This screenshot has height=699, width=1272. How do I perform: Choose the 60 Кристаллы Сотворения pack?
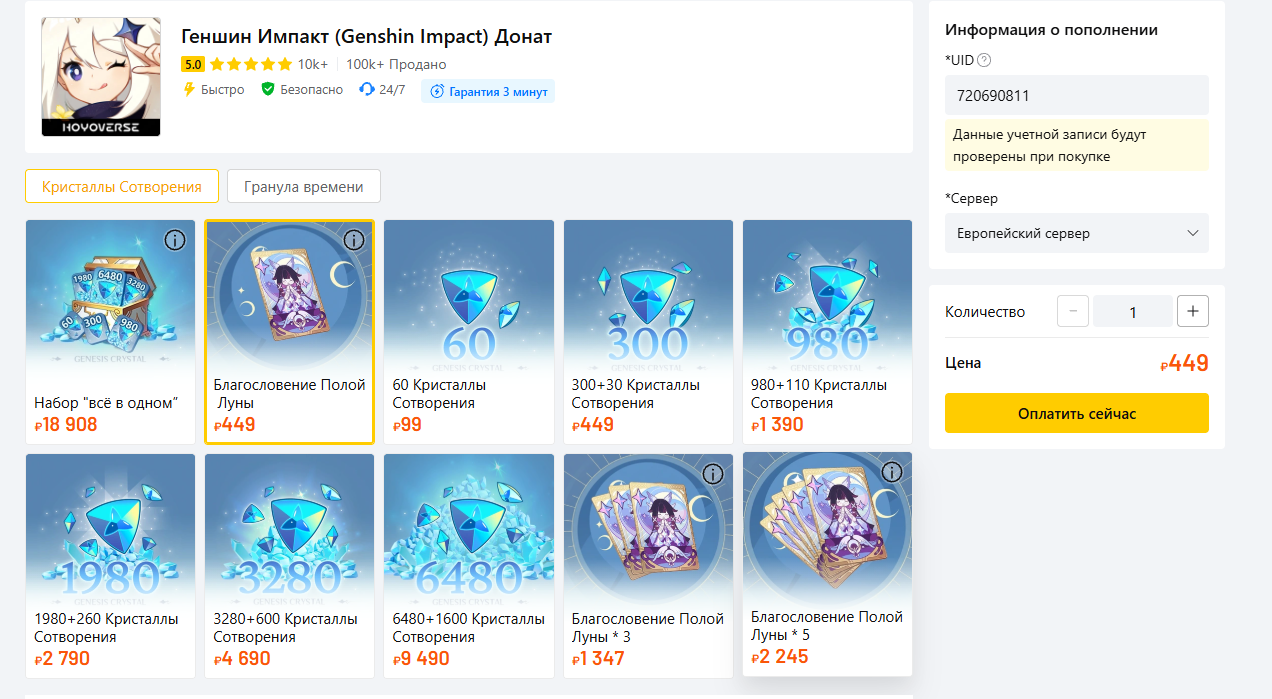(x=469, y=332)
